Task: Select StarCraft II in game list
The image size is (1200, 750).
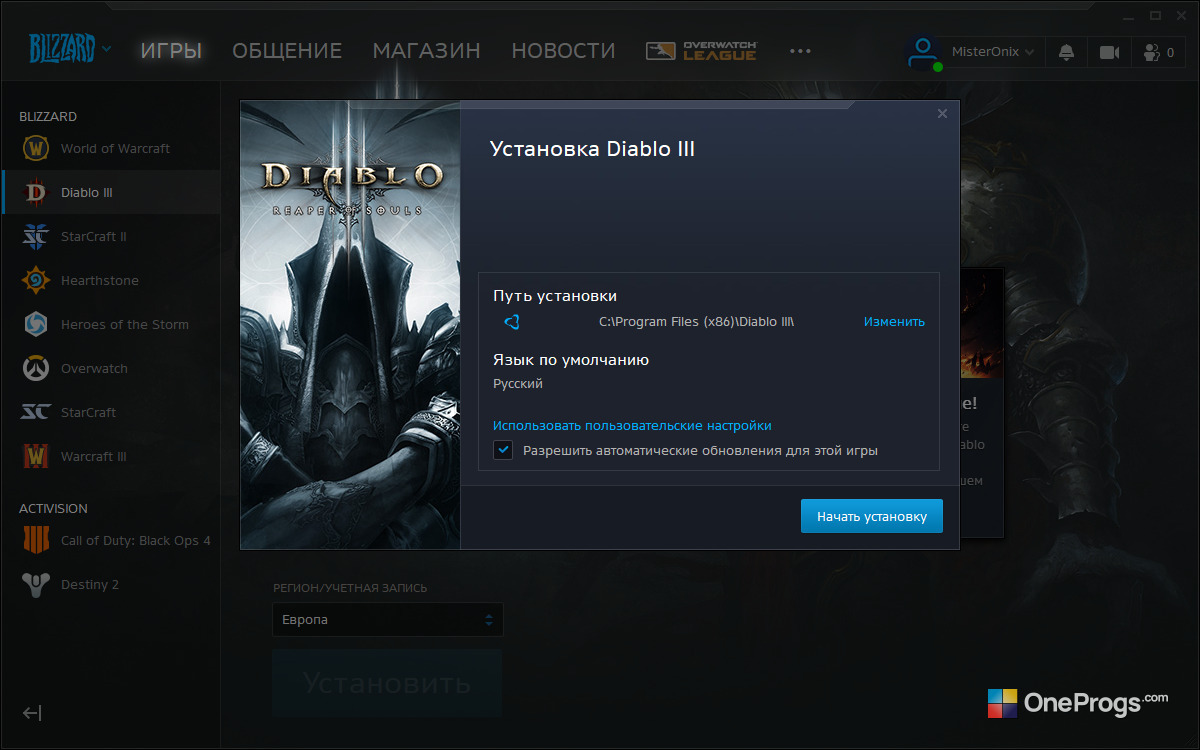Action: tap(110, 236)
